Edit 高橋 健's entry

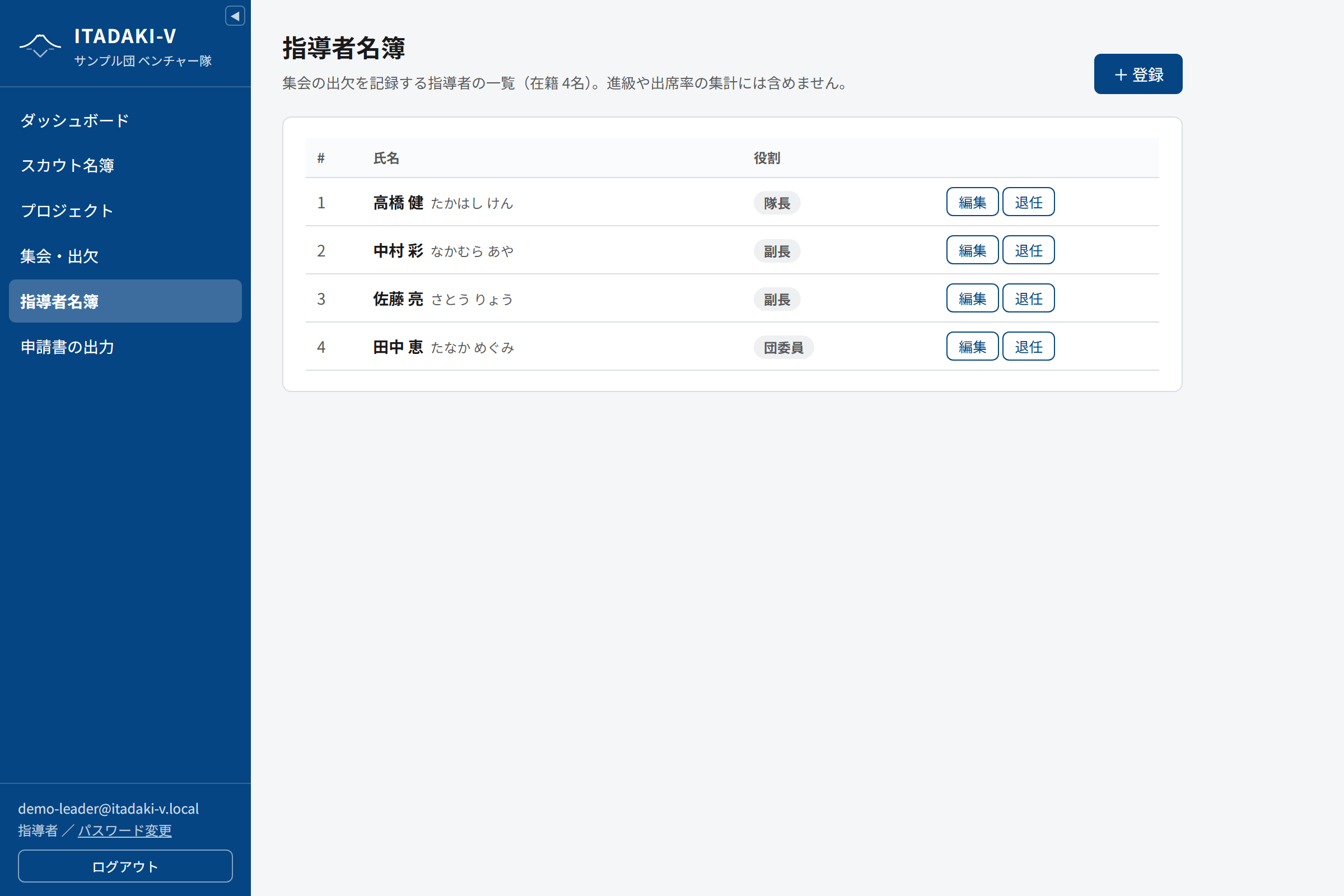pos(972,202)
